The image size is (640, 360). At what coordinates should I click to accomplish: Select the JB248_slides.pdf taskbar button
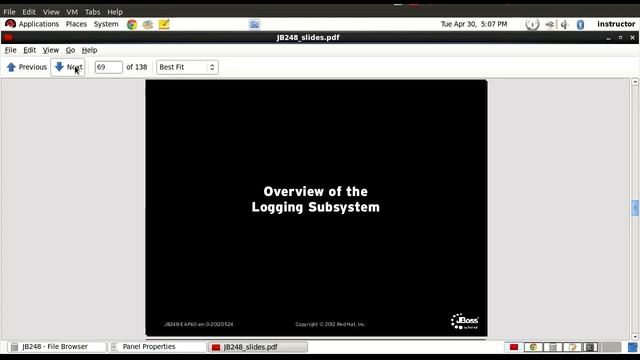tap(258, 347)
